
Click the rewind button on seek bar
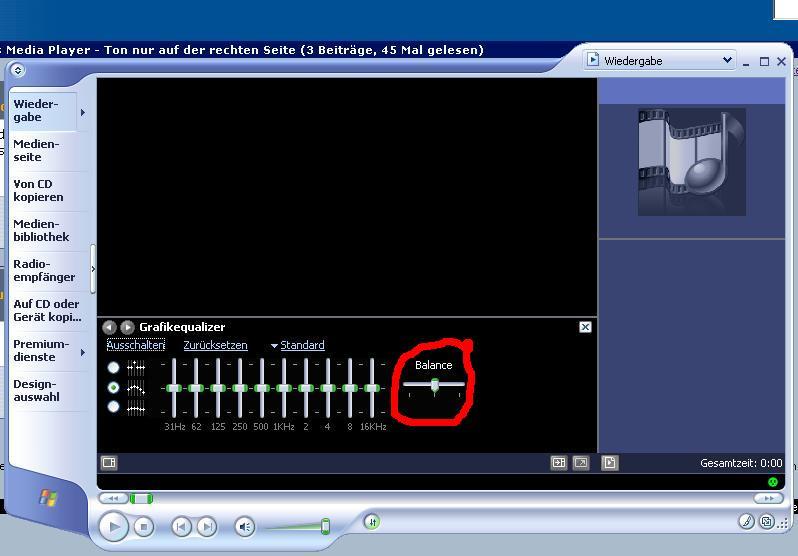pyautogui.click(x=113, y=498)
